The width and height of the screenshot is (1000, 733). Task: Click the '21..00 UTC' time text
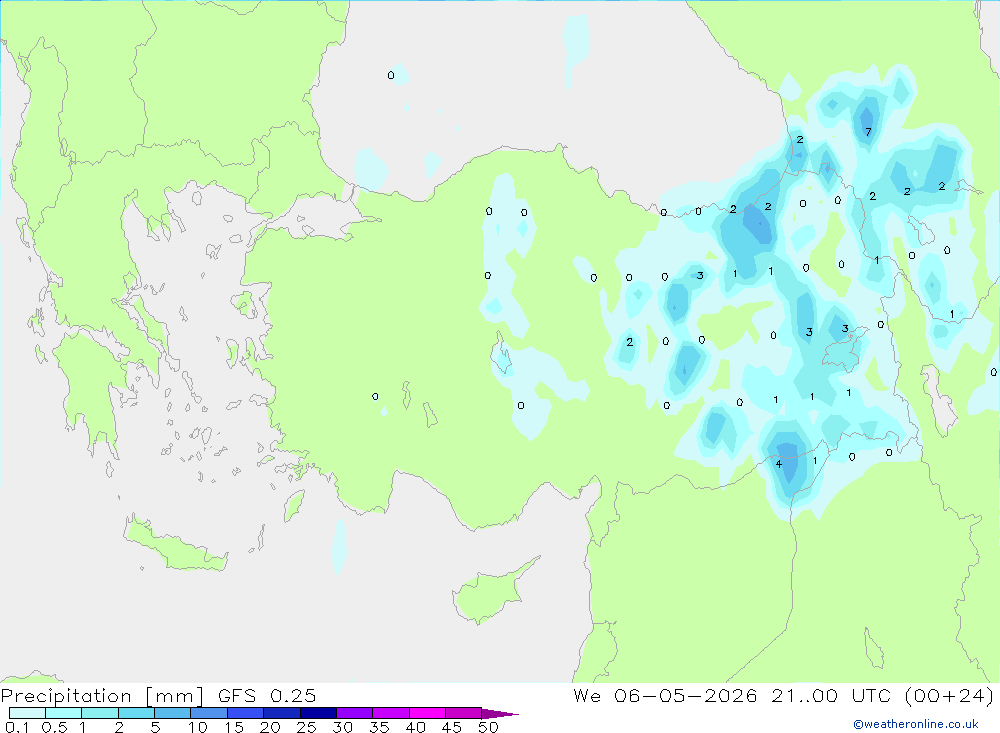(830, 695)
